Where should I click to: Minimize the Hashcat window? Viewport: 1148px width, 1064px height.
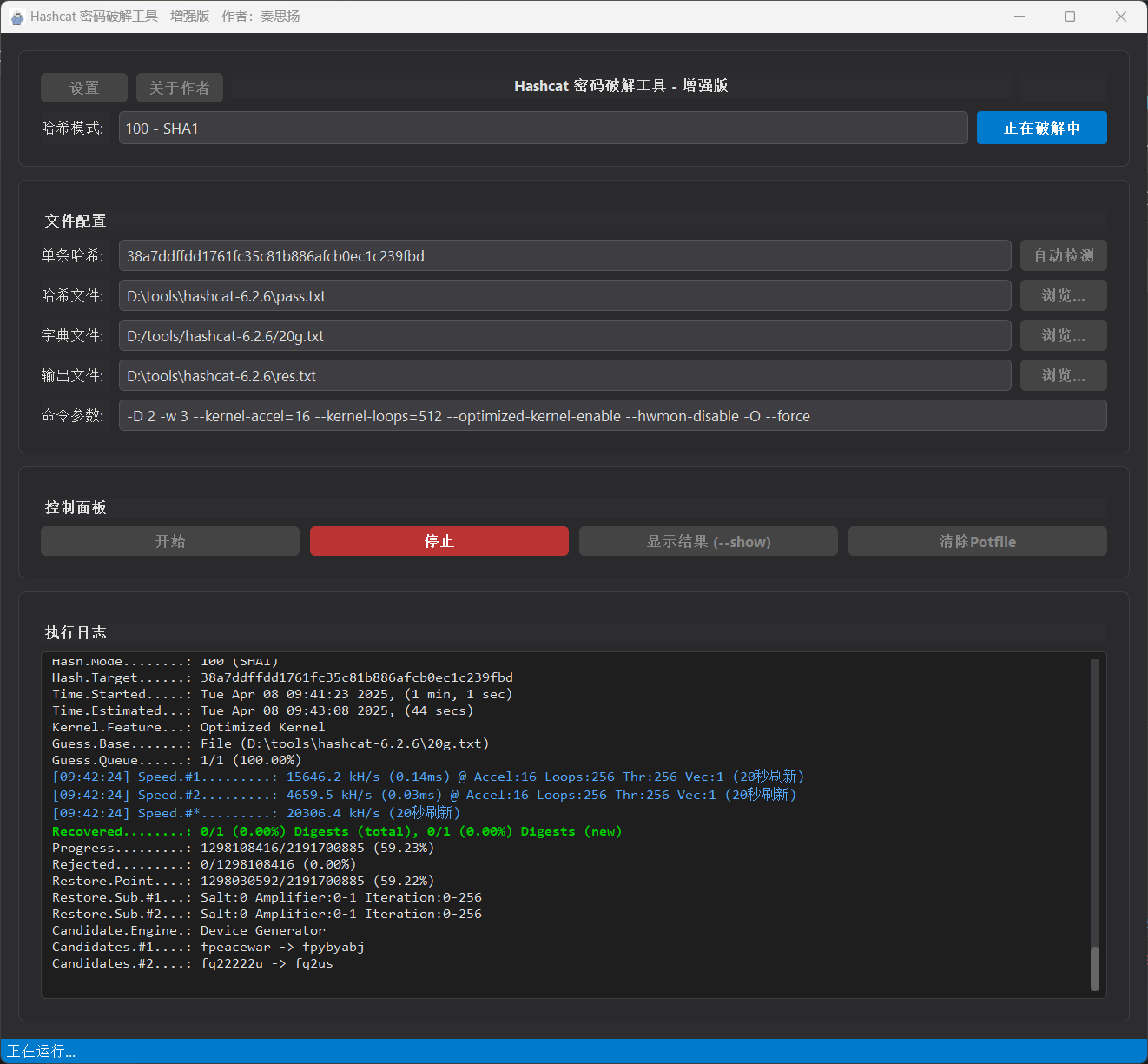pos(1019,17)
